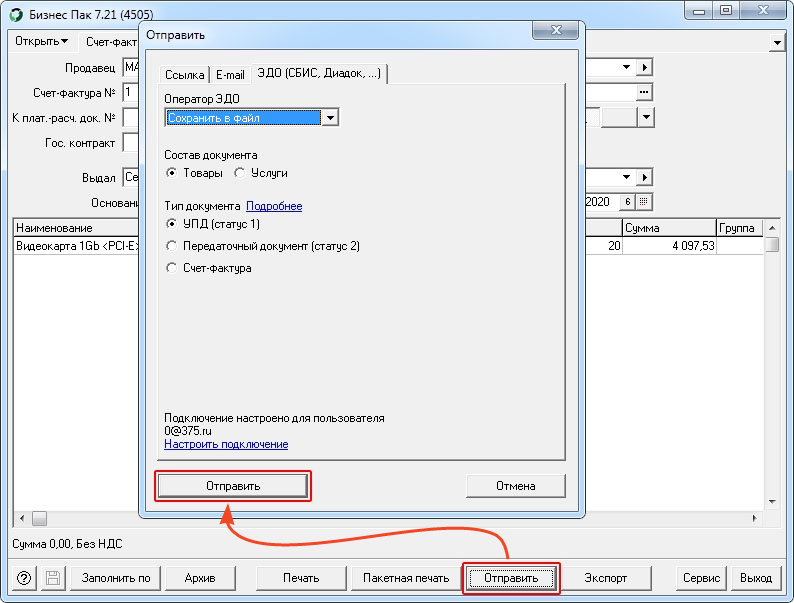Open the Открыть dropdown menu
The height and width of the screenshot is (603, 794).
pos(42,41)
